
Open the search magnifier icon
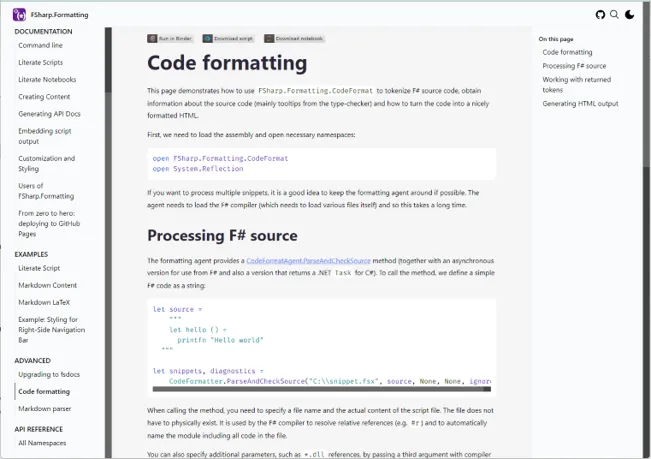(x=614, y=15)
